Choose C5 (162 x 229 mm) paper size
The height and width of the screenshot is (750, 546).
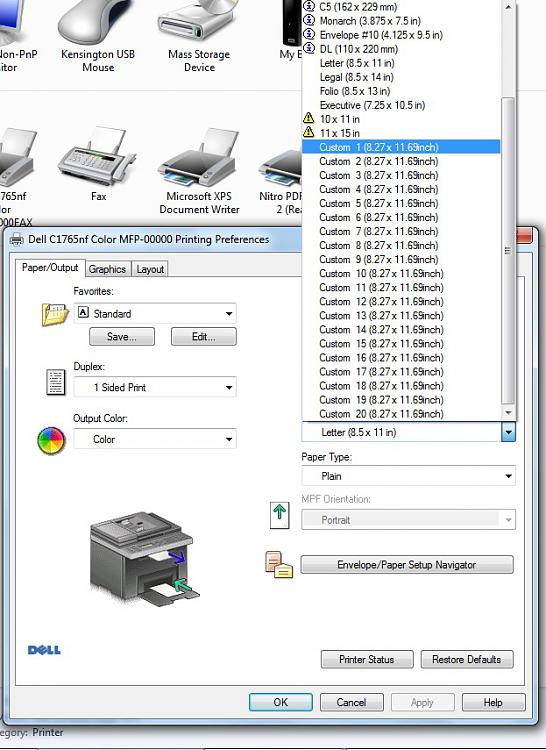pyautogui.click(x=401, y=7)
